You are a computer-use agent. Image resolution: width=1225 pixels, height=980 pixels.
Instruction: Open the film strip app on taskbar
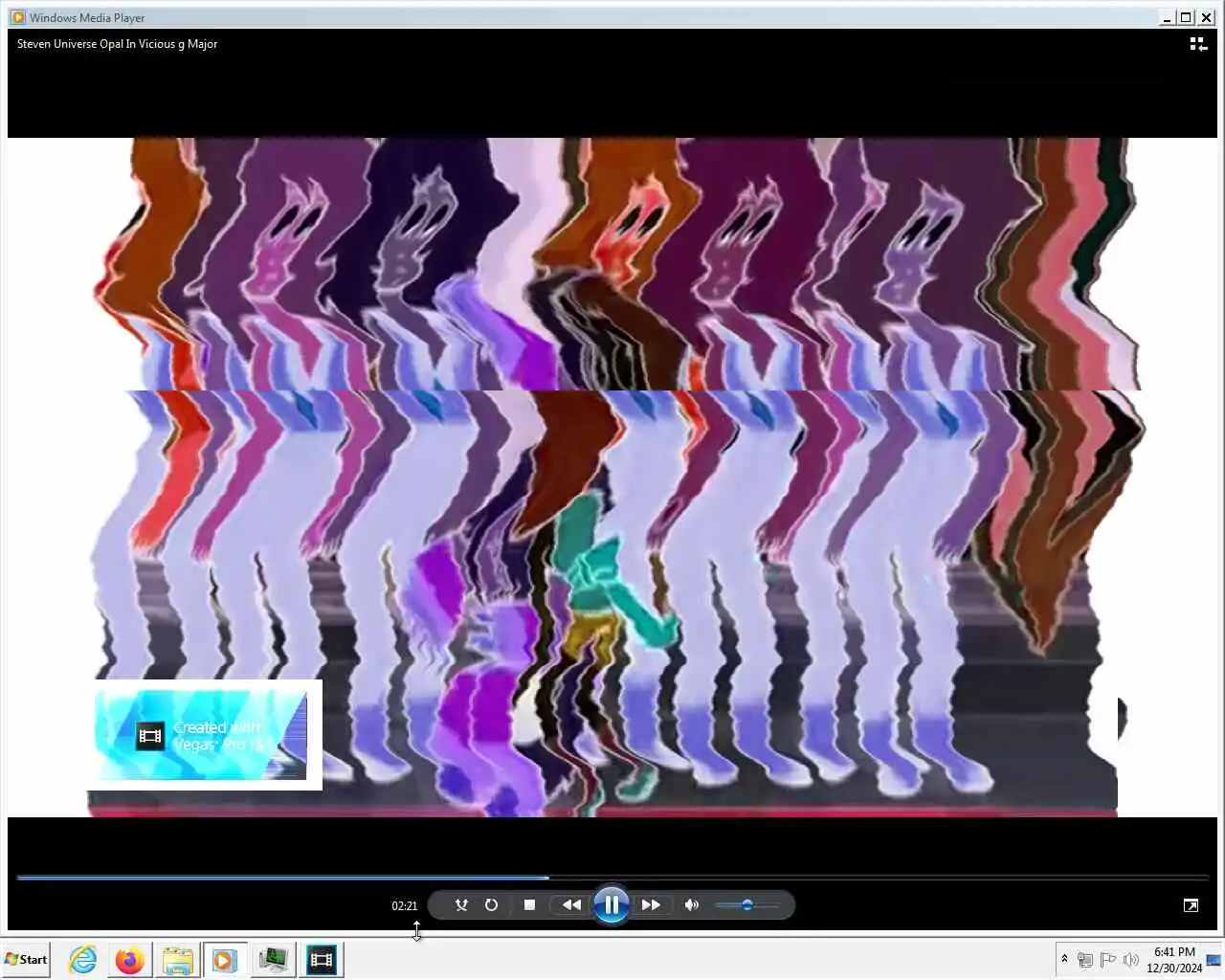point(322,959)
